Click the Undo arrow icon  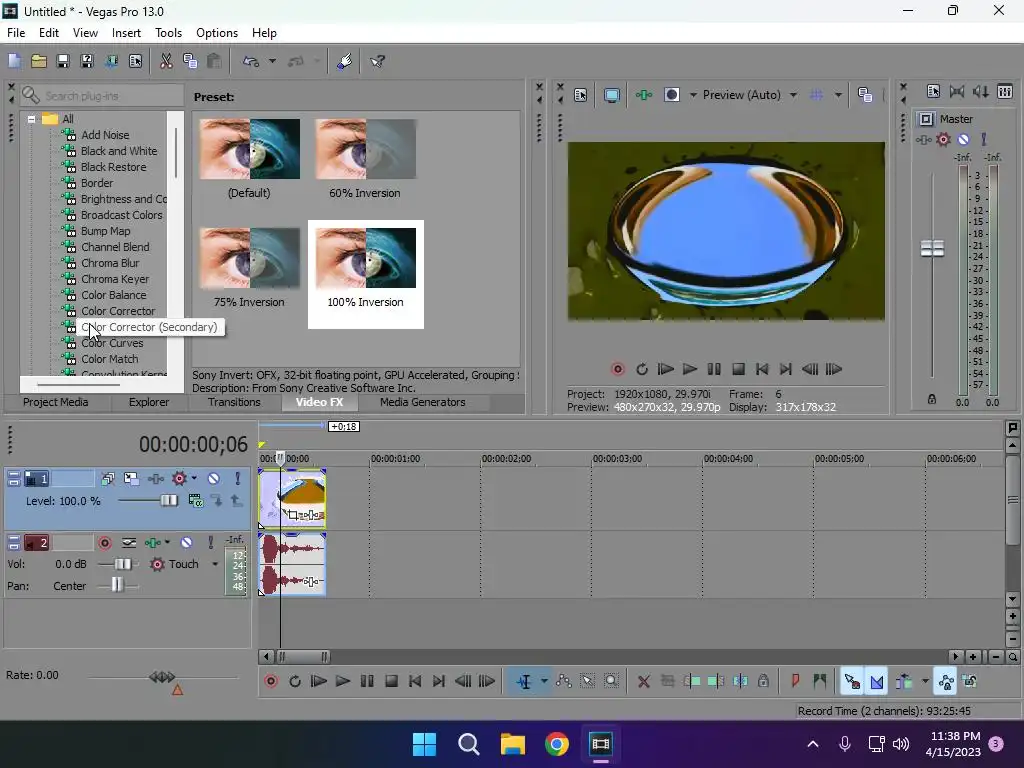point(251,61)
